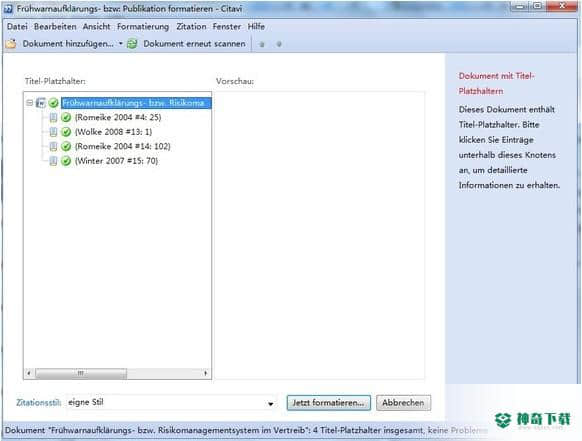This screenshot has height=441, width=582.
Task: Click the horizontal scrollbar thumb in placeholder tree
Action: click(81, 373)
